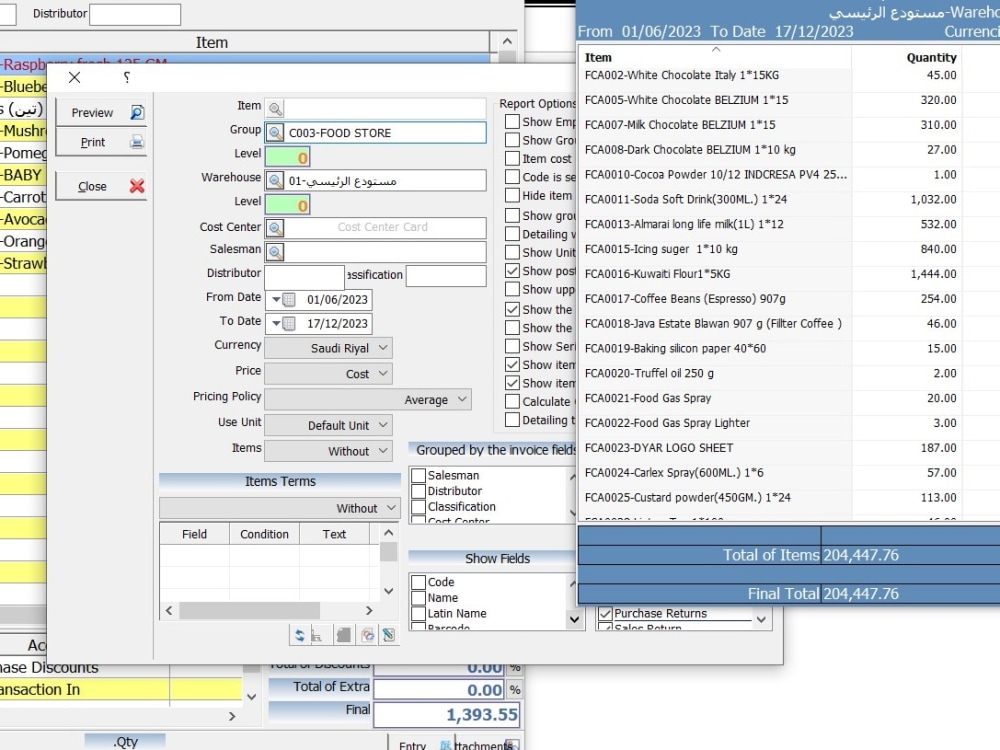Click the Final total field 1,393.55
The width and height of the screenshot is (1000, 750).
click(x=446, y=714)
